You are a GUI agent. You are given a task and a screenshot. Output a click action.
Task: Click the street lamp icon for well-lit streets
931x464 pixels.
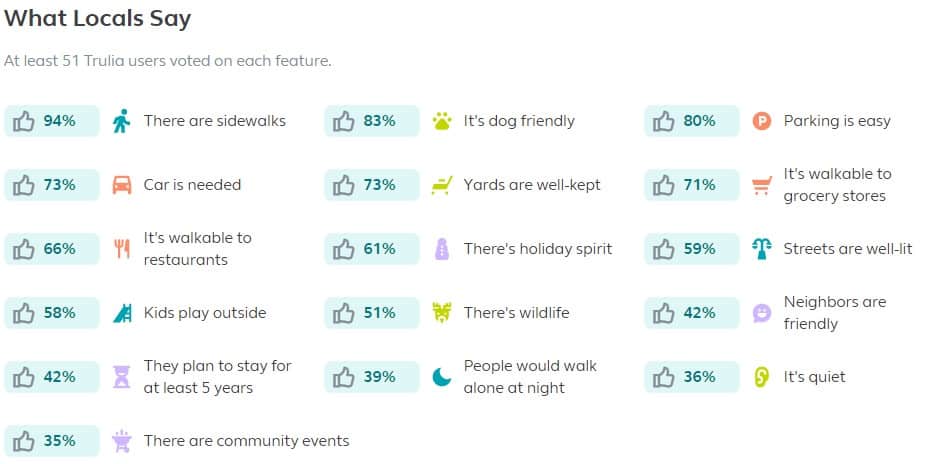[x=762, y=249]
